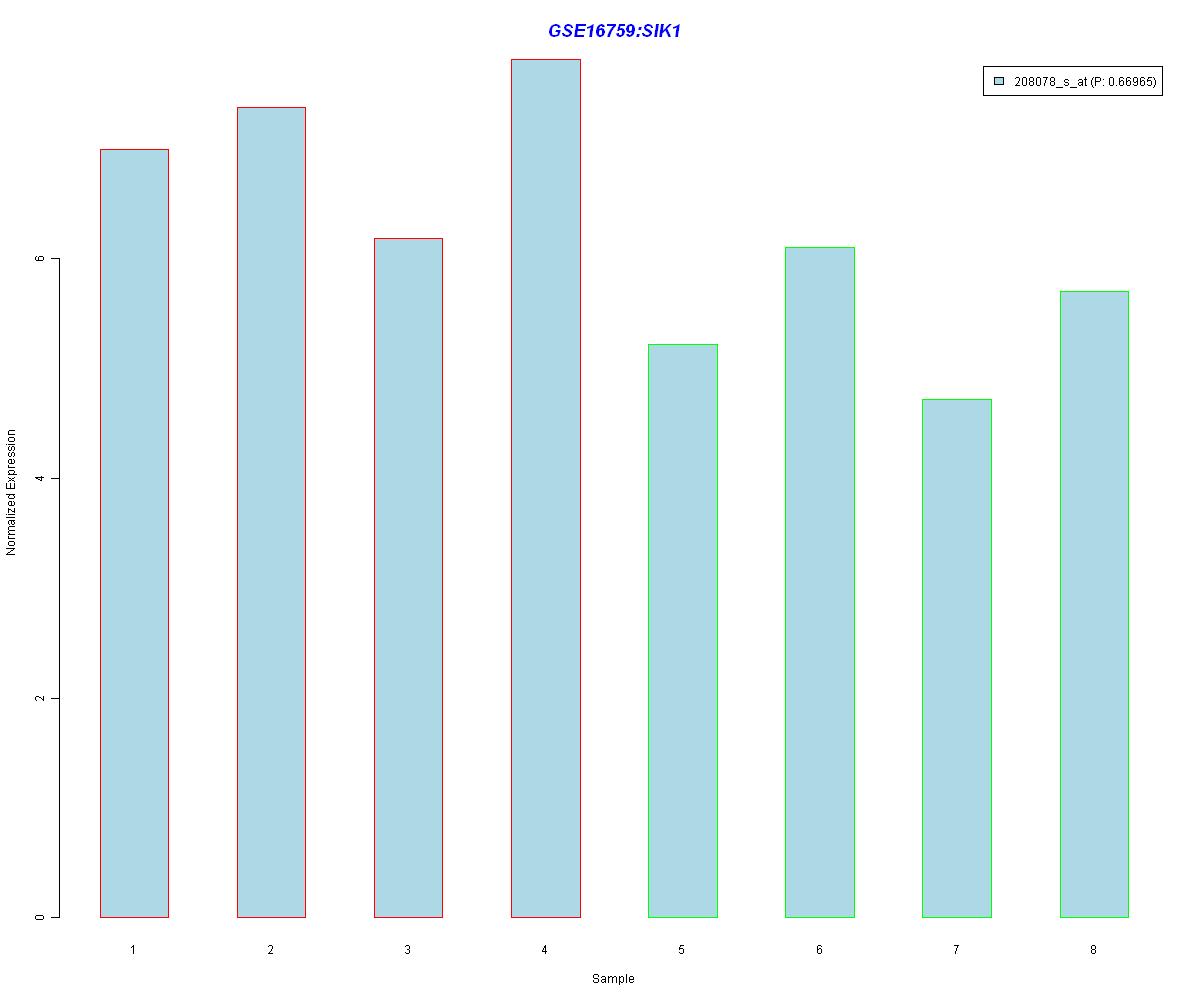1200x1000 pixels.
Task: Click the chart title GSE16759:SIK1
Action: (x=614, y=31)
